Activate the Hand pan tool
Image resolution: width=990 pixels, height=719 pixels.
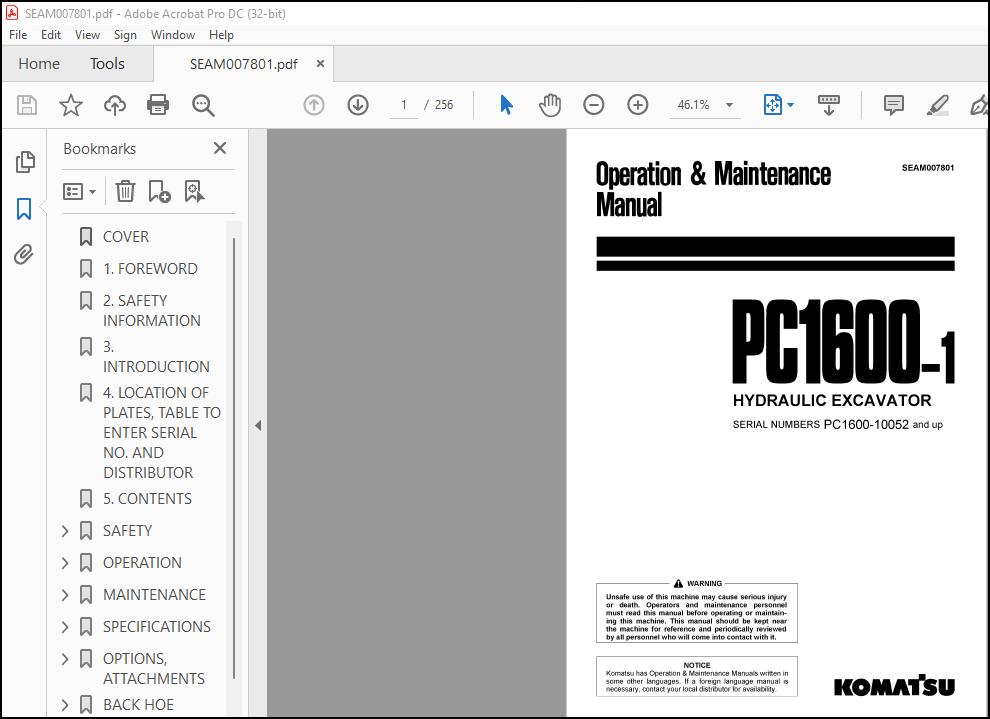550,105
